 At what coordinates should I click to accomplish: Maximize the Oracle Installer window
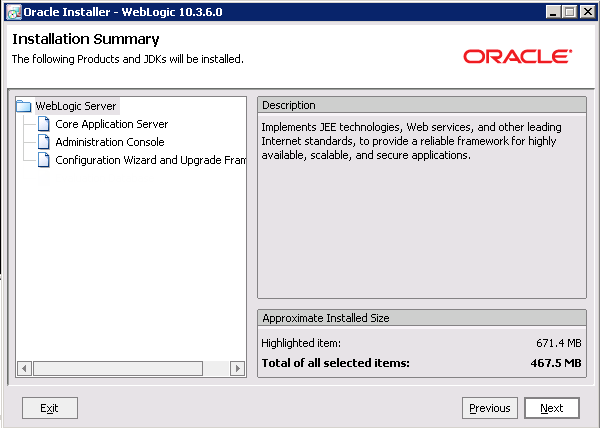[570, 12]
